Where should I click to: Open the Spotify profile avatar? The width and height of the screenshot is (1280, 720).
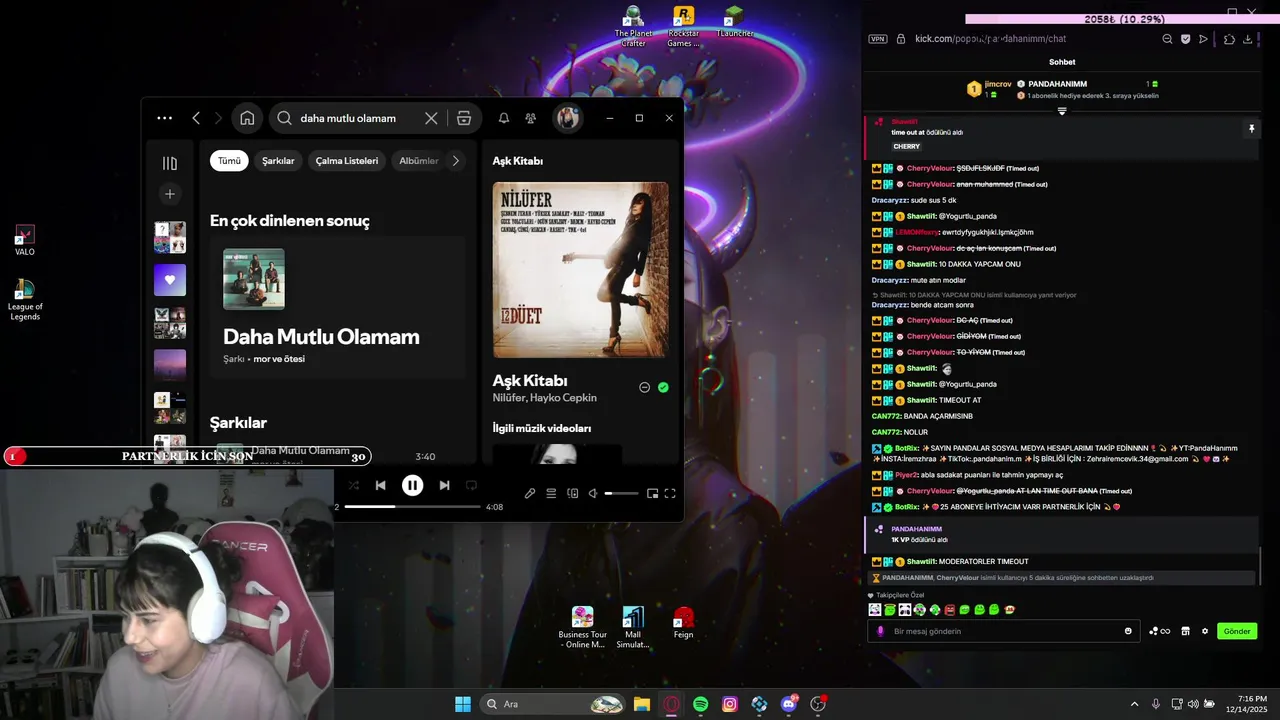(x=568, y=118)
